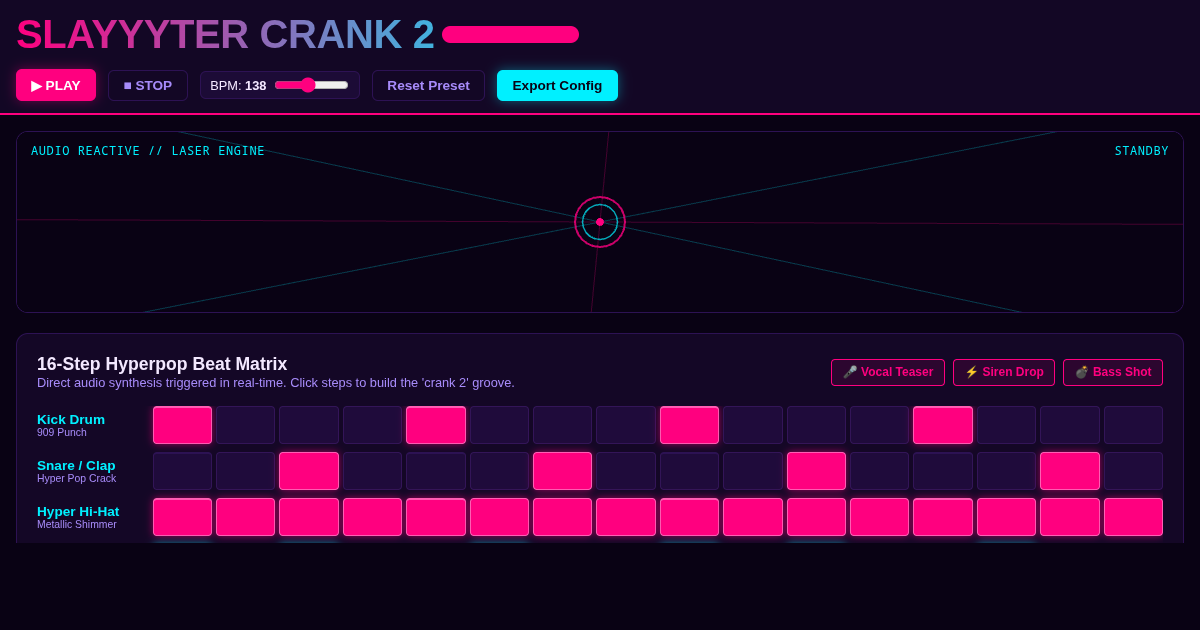The image size is (1200, 630).
Task: Enable Kick Drum step 2
Action: coord(246,425)
